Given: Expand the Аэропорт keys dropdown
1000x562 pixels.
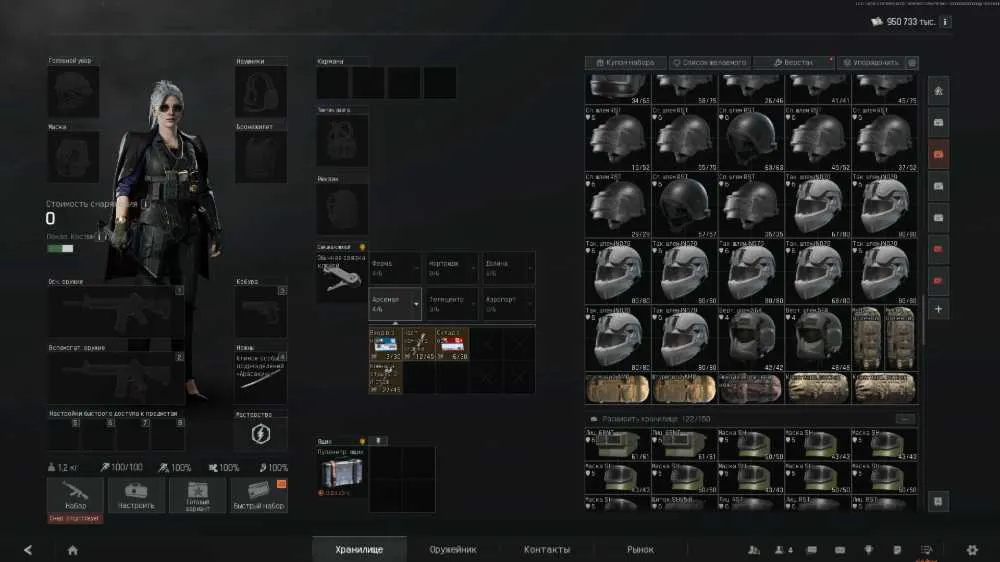Looking at the screenshot, I should (508, 304).
